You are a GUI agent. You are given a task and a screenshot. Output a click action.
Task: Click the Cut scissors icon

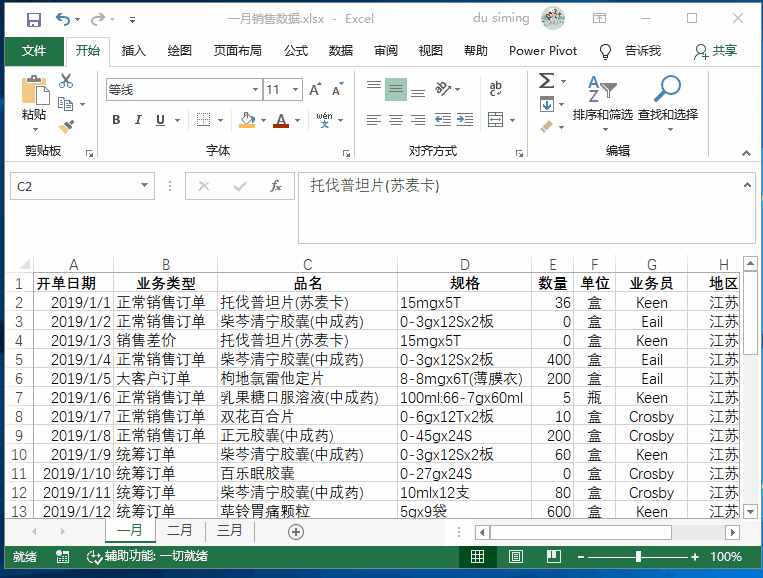pyautogui.click(x=66, y=82)
